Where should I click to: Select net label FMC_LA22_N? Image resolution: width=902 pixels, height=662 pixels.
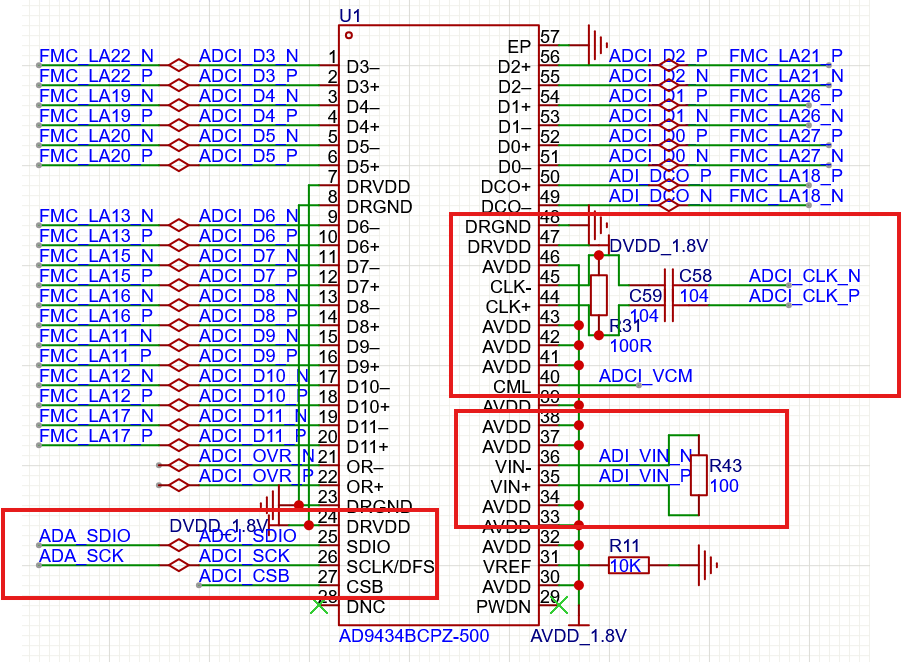[96, 56]
